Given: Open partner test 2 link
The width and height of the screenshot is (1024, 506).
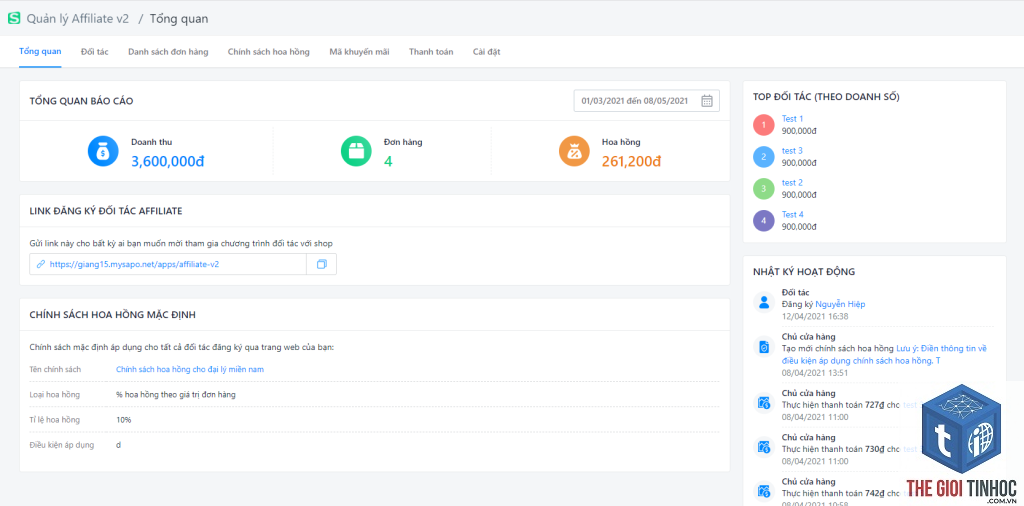Looking at the screenshot, I should click(792, 183).
